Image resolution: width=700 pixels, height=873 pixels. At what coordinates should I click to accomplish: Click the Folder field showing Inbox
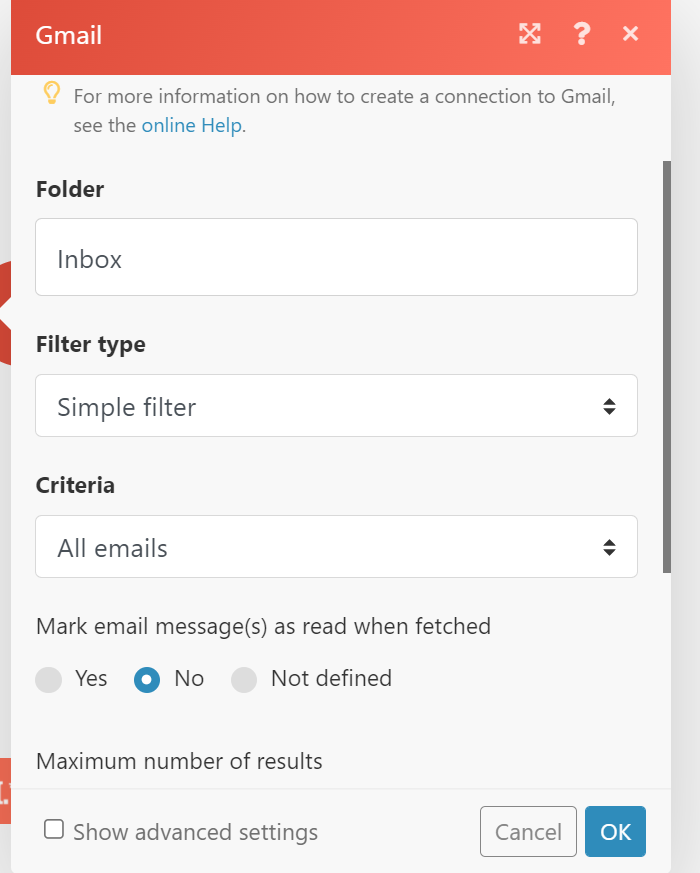pos(336,257)
